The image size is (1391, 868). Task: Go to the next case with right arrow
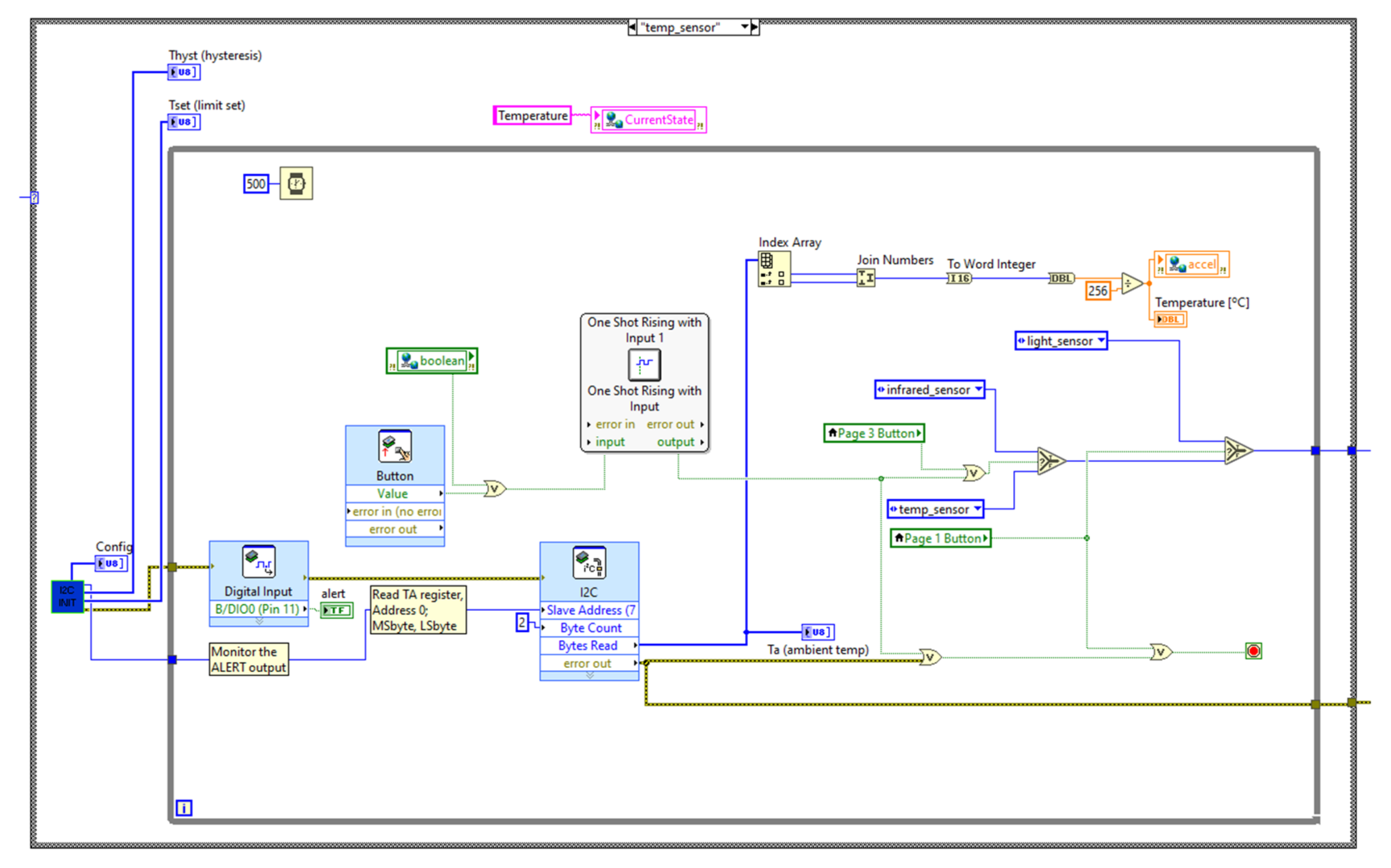(x=755, y=27)
